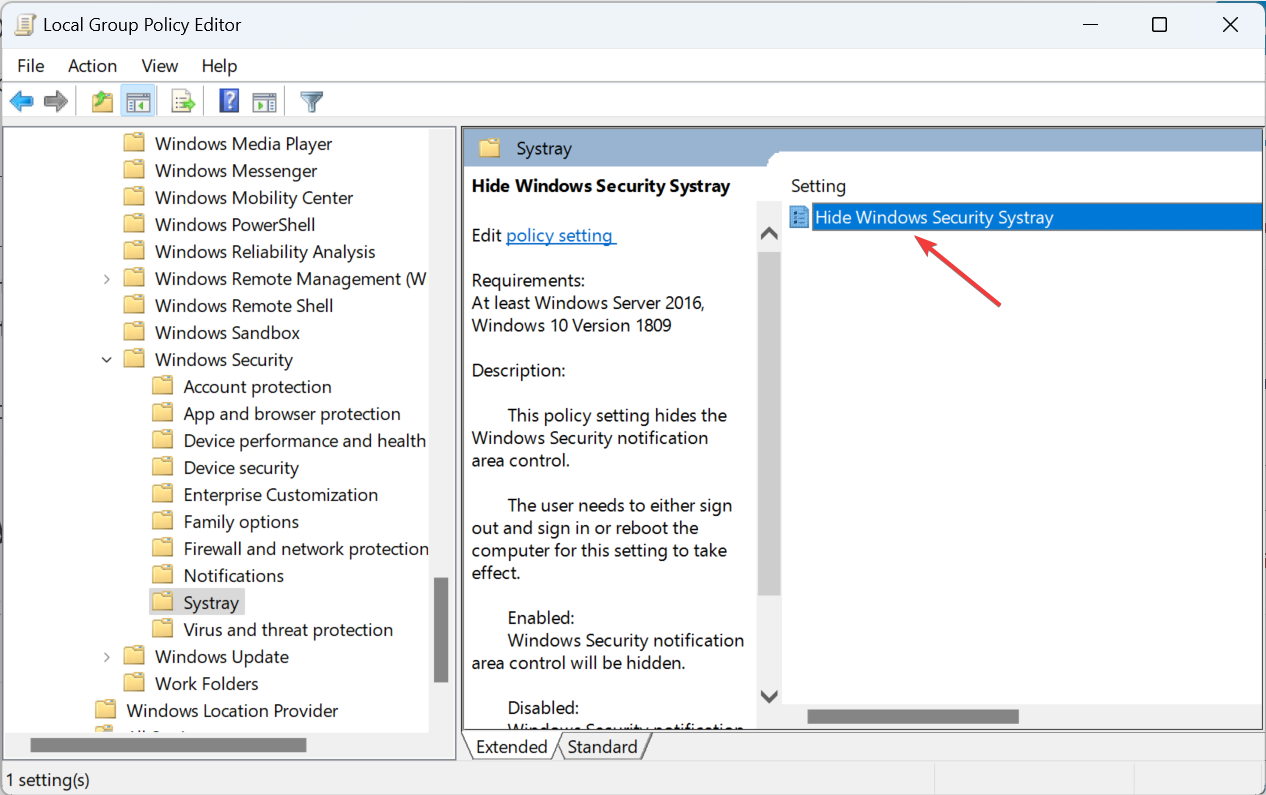This screenshot has height=795, width=1266.
Task: Click the Setting column header
Action: tap(818, 186)
